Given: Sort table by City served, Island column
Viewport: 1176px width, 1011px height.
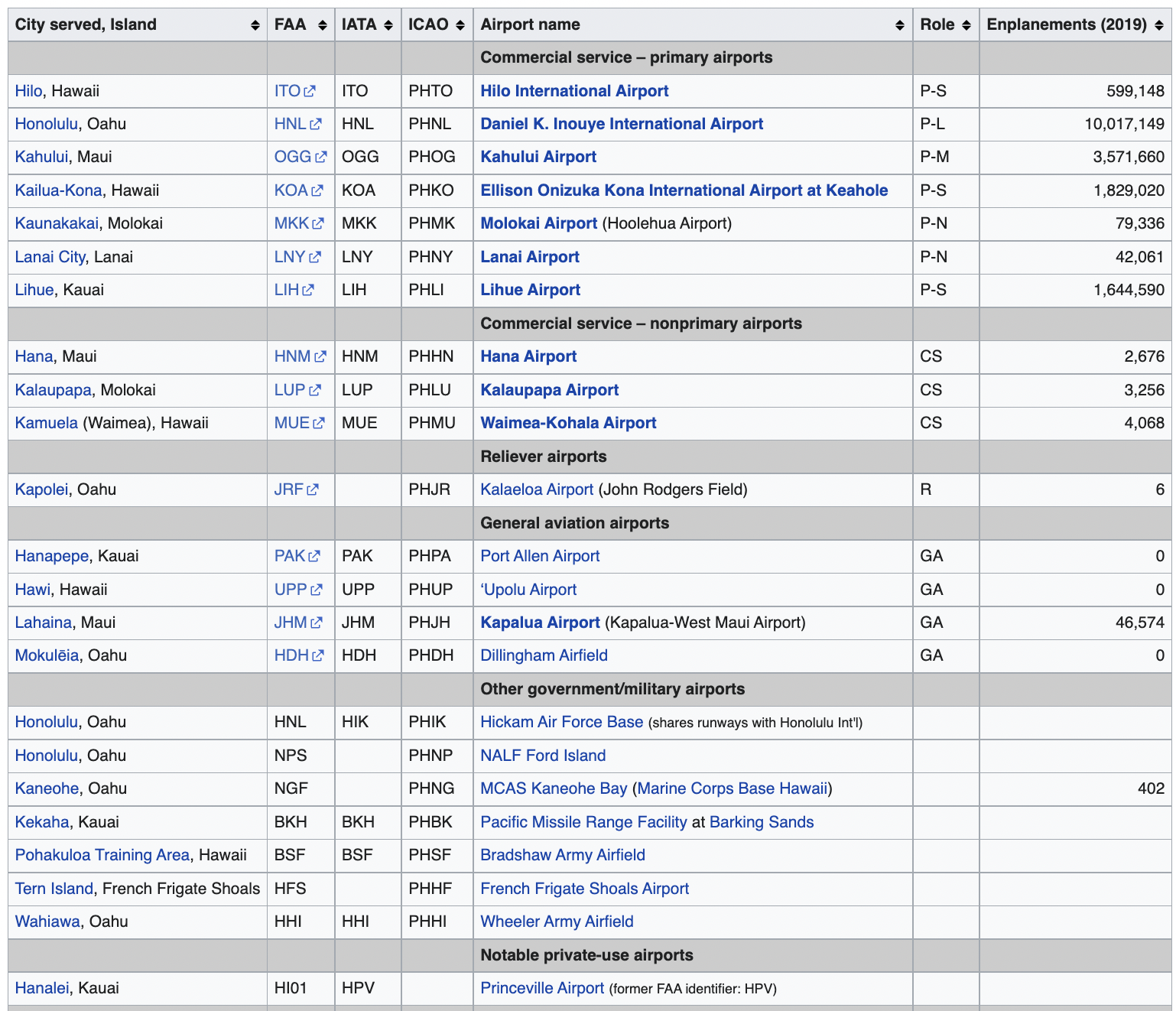Looking at the screenshot, I should click(x=255, y=25).
